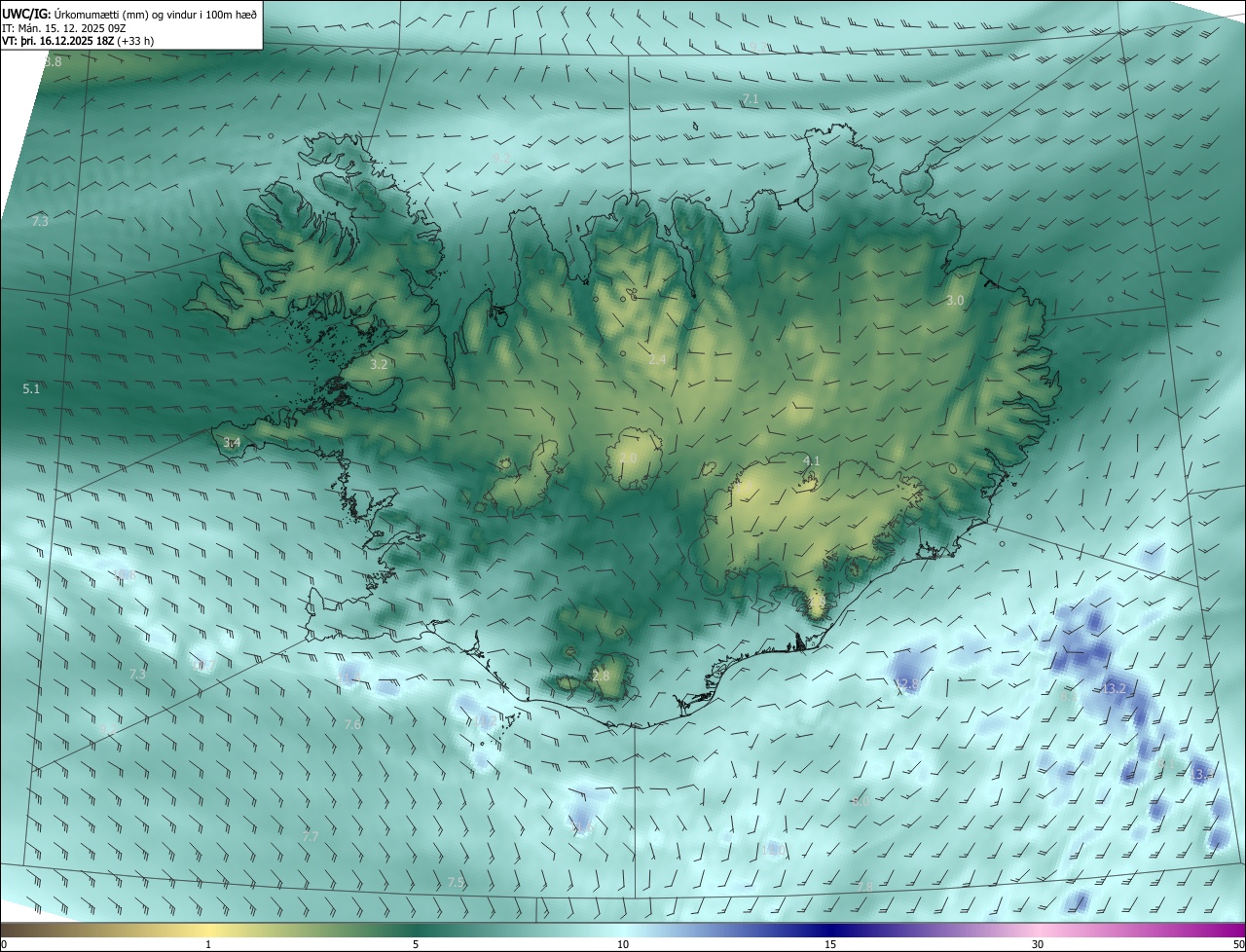Select the 1 tick label on the colour scale

click(208, 944)
